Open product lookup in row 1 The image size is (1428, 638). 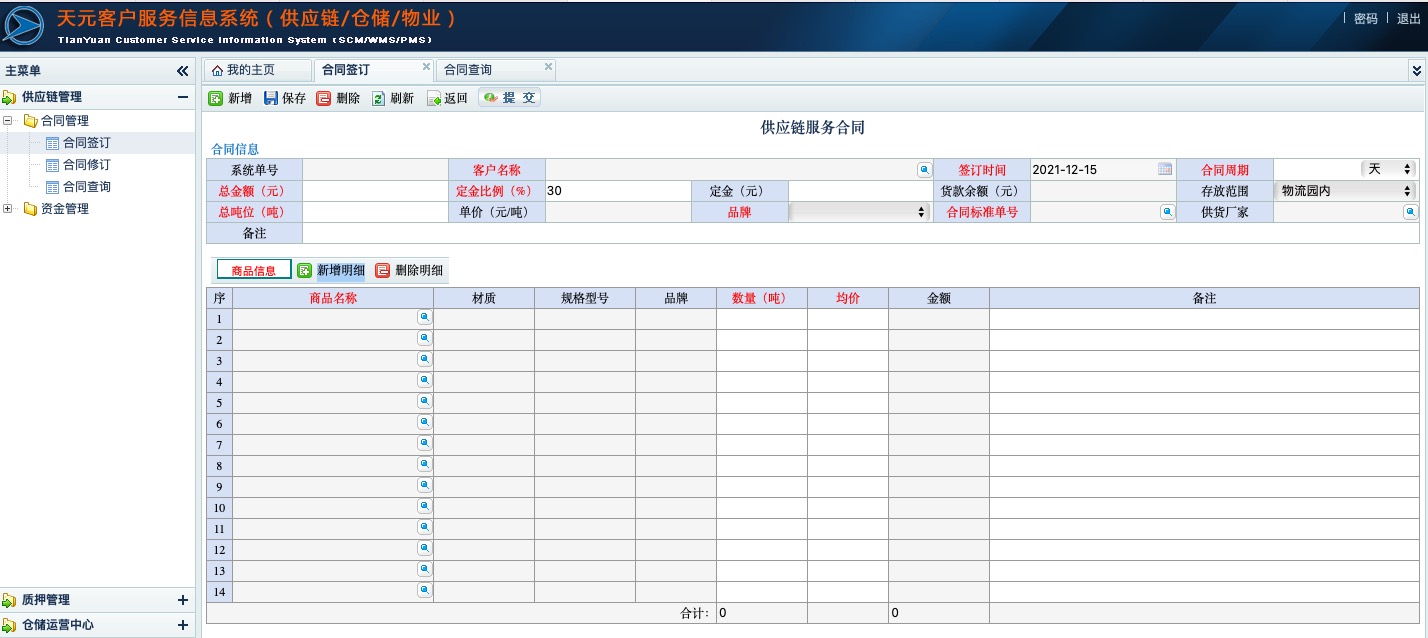point(424,317)
